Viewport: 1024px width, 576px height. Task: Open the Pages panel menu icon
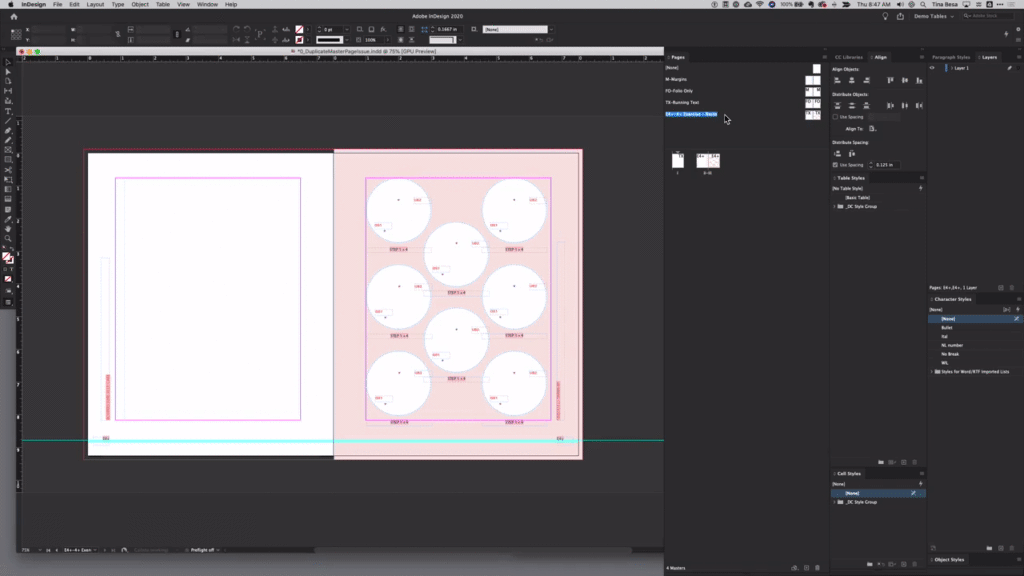[823, 57]
